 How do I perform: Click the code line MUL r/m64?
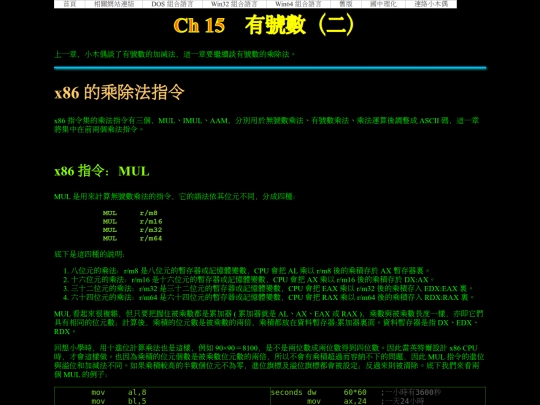click(x=133, y=238)
